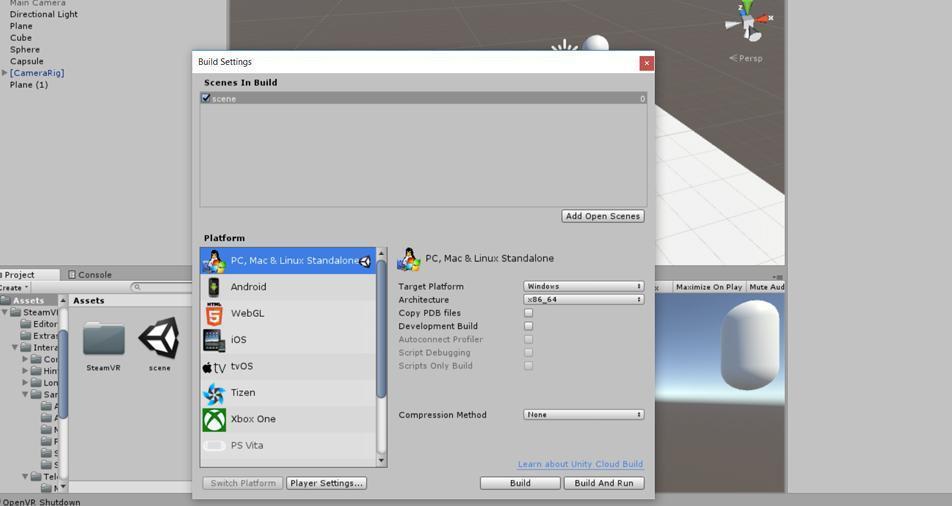
Task: Select the Xbox One platform icon
Action: [214, 420]
